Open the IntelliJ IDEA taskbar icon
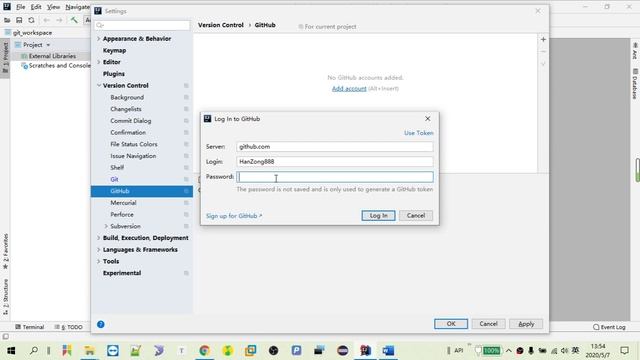 [365, 351]
